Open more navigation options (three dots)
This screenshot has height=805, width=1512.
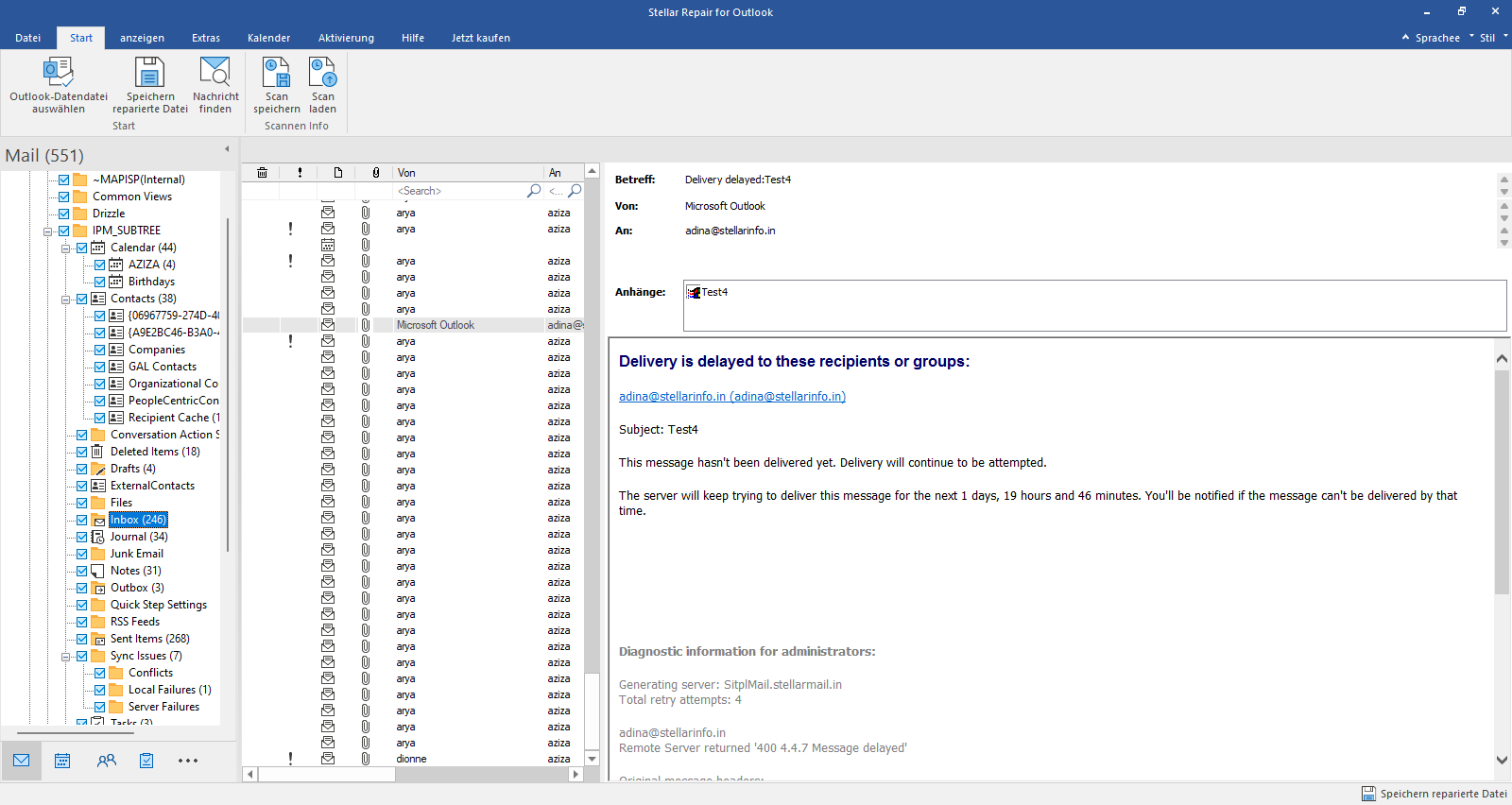(x=188, y=761)
